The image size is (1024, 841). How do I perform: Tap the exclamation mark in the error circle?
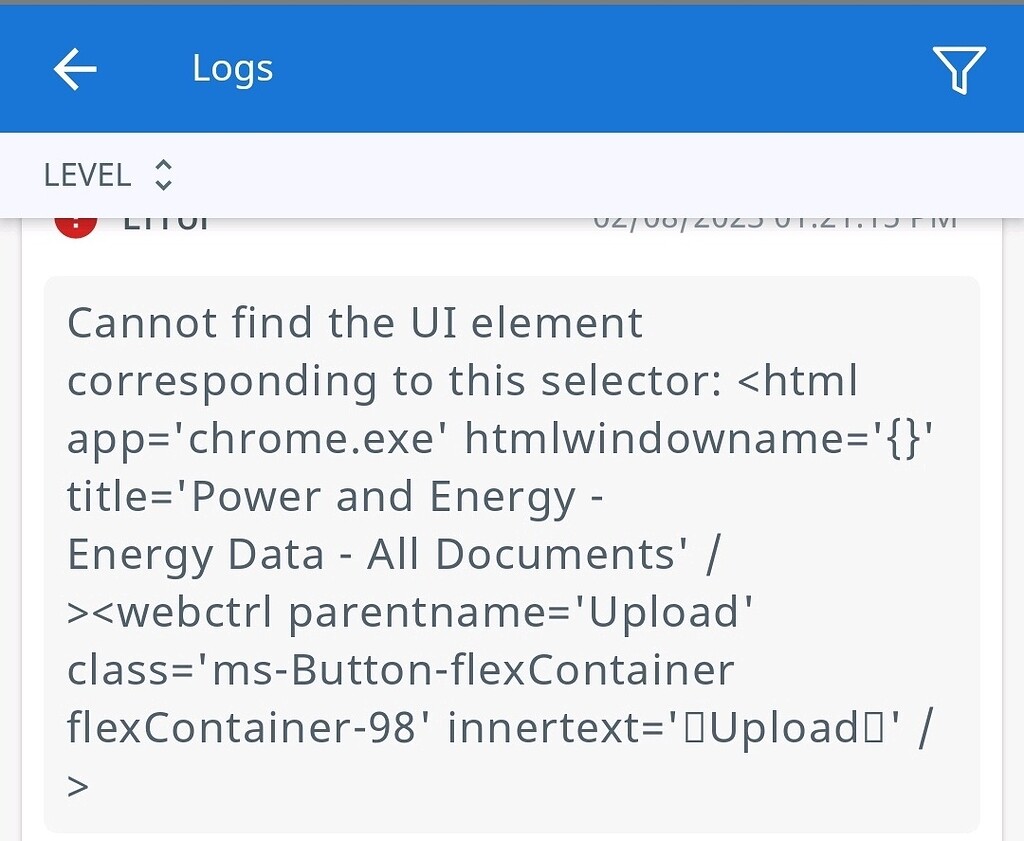78,219
